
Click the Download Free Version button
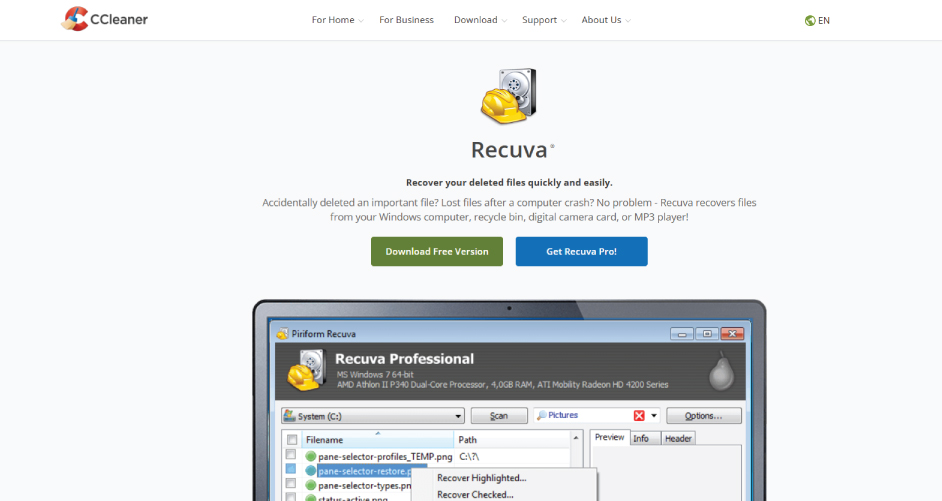tap(437, 252)
